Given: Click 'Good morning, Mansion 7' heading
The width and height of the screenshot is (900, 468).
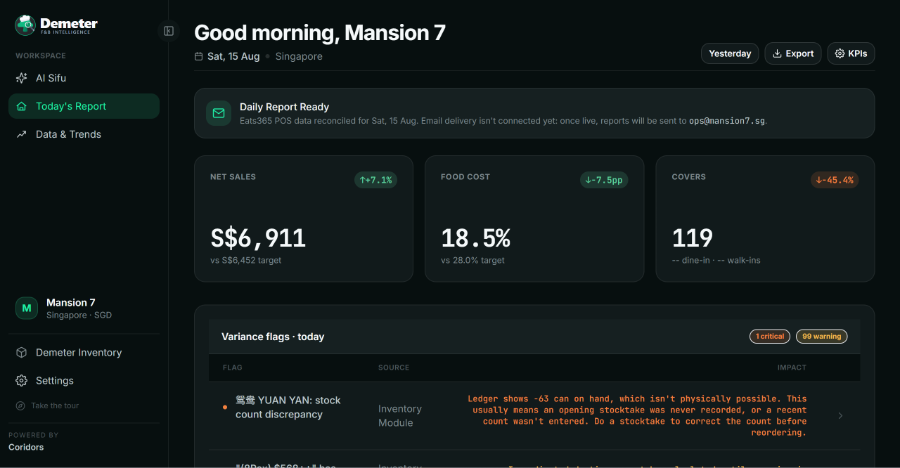Looking at the screenshot, I should coord(320,33).
